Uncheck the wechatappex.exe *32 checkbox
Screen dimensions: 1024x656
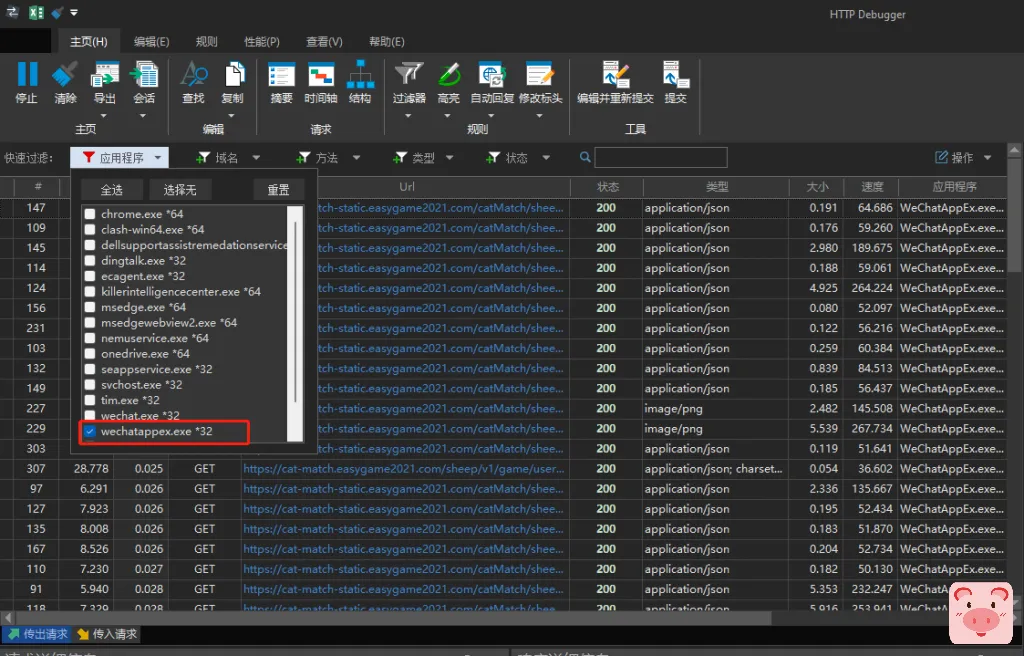point(90,432)
